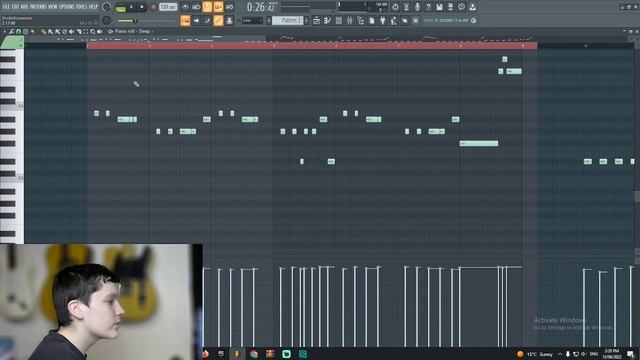Open the HELP menu
This screenshot has height=360, width=640.
pos(93,7)
